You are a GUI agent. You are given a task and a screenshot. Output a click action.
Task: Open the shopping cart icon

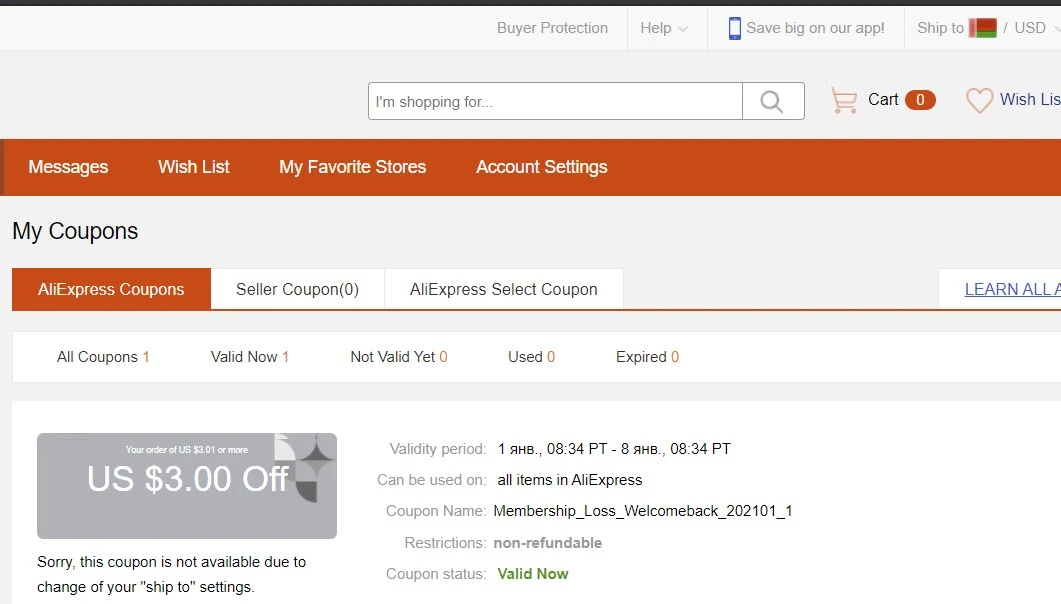tap(844, 101)
